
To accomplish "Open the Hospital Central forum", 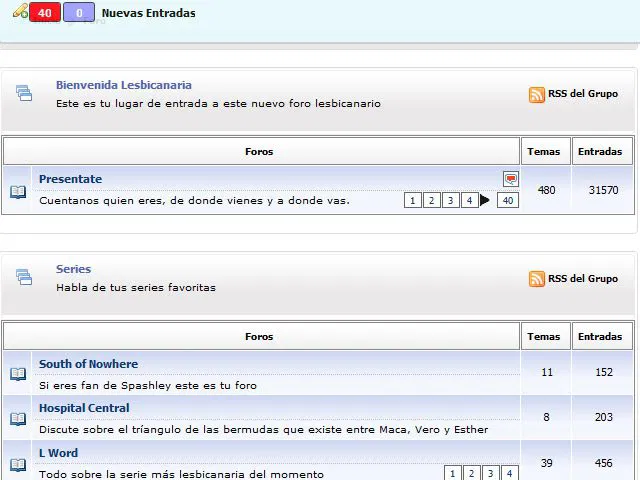I will tap(84, 408).
